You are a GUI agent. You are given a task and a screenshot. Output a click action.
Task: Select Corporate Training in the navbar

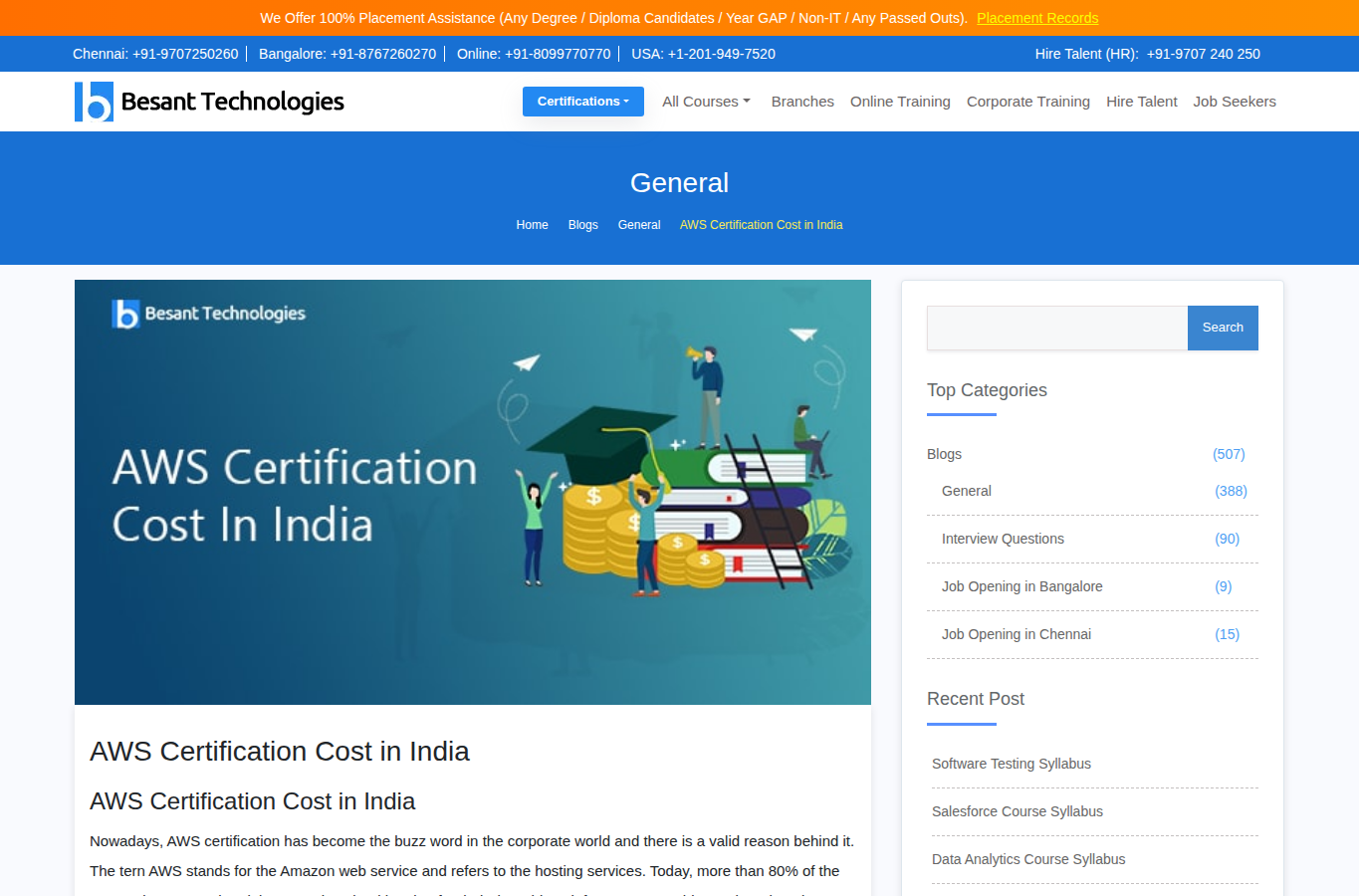pyautogui.click(x=1028, y=102)
